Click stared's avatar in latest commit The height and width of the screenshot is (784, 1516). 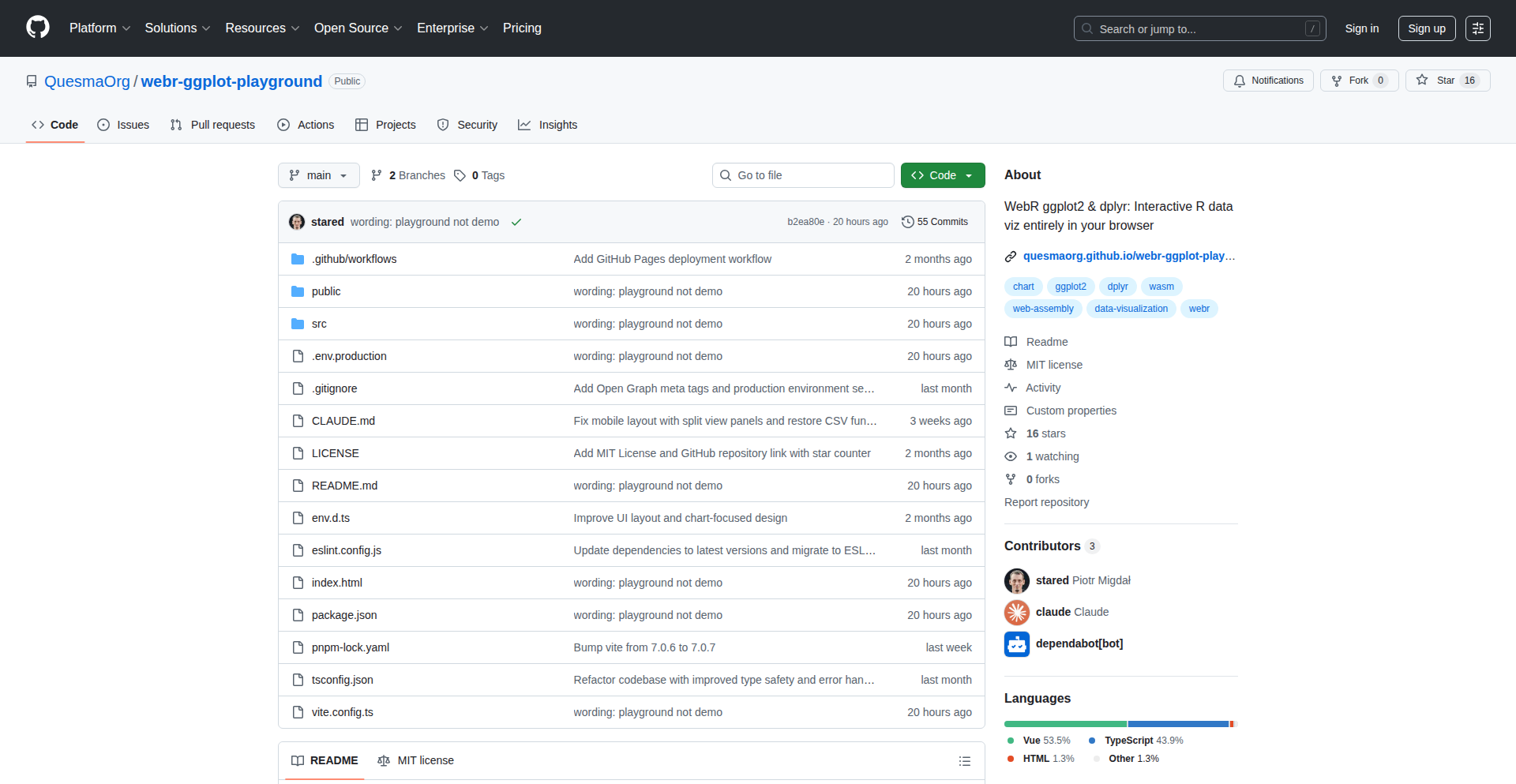[297, 222]
